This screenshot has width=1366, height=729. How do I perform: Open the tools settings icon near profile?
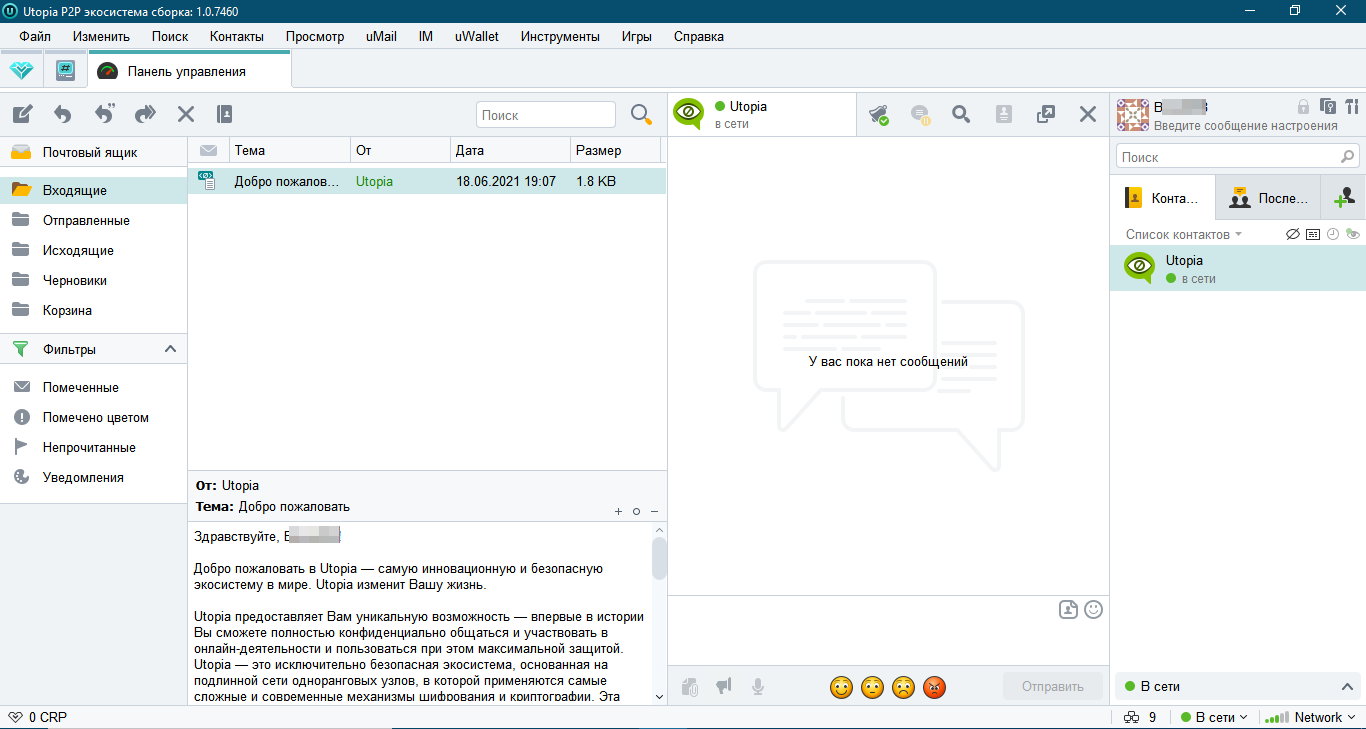pos(1352,106)
